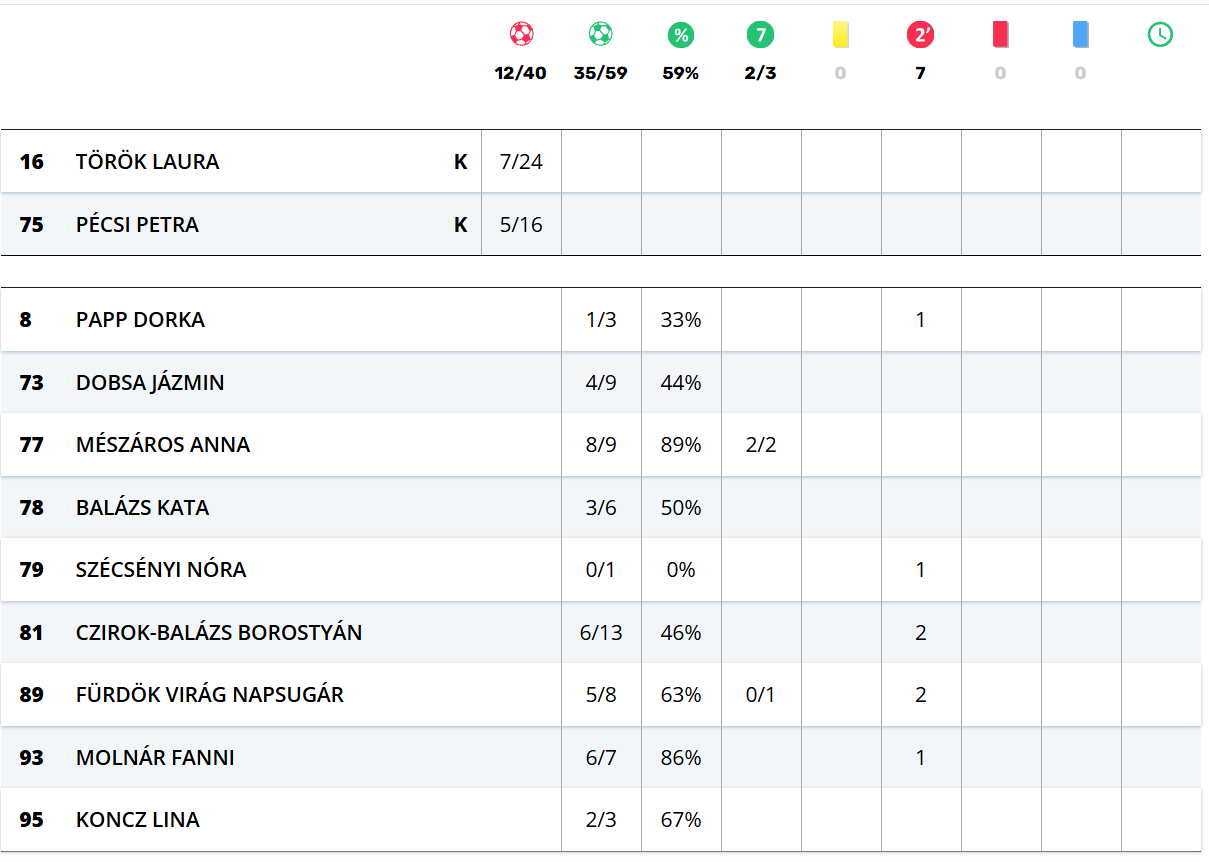Click the red goalkeeper saves ball icon
1209x862 pixels.
click(x=521, y=35)
